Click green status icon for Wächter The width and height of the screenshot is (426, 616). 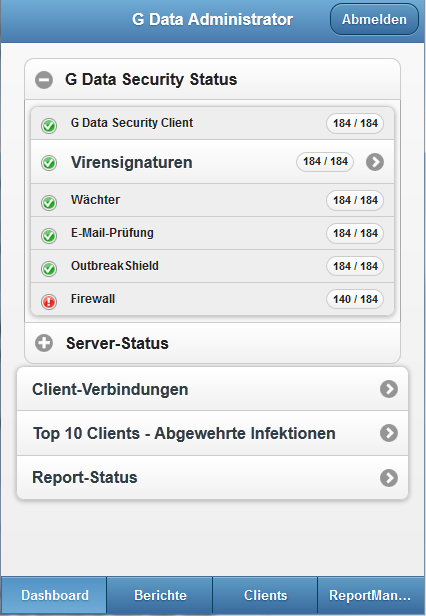[49, 203]
